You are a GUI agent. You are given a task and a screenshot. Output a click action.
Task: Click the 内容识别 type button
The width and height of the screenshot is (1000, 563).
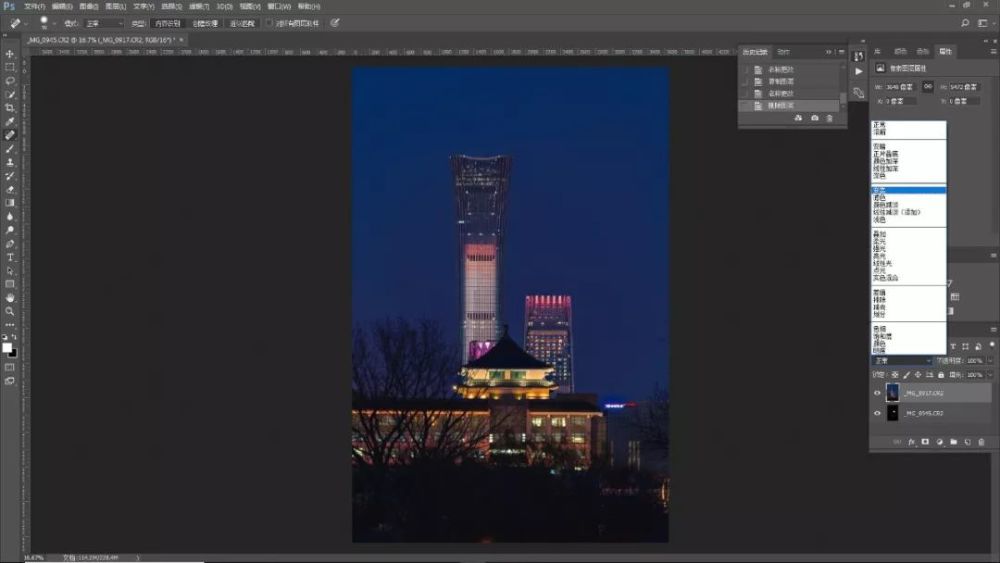click(168, 23)
